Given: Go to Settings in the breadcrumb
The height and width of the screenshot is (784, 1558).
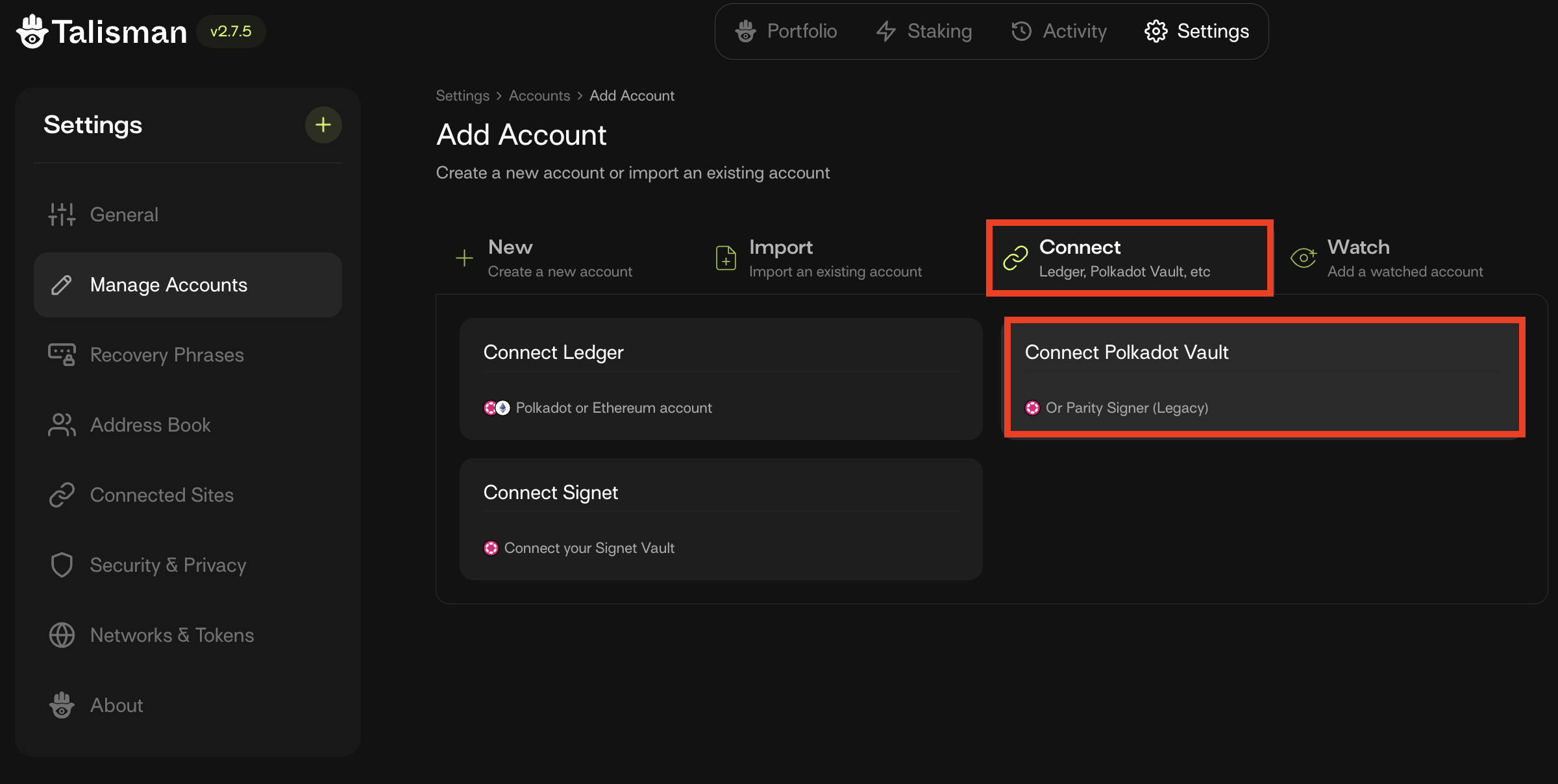Looking at the screenshot, I should [462, 95].
